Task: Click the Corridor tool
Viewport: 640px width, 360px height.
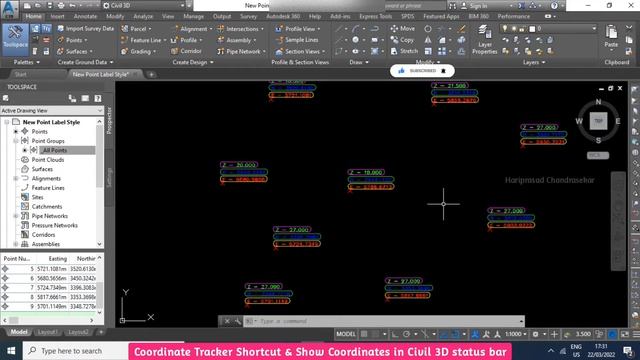Action: [x=186, y=51]
